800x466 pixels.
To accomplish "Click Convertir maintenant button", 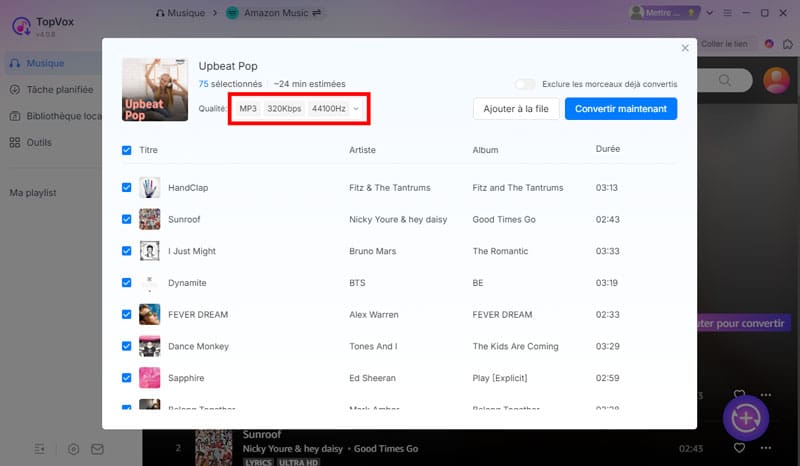I will pyautogui.click(x=621, y=109).
